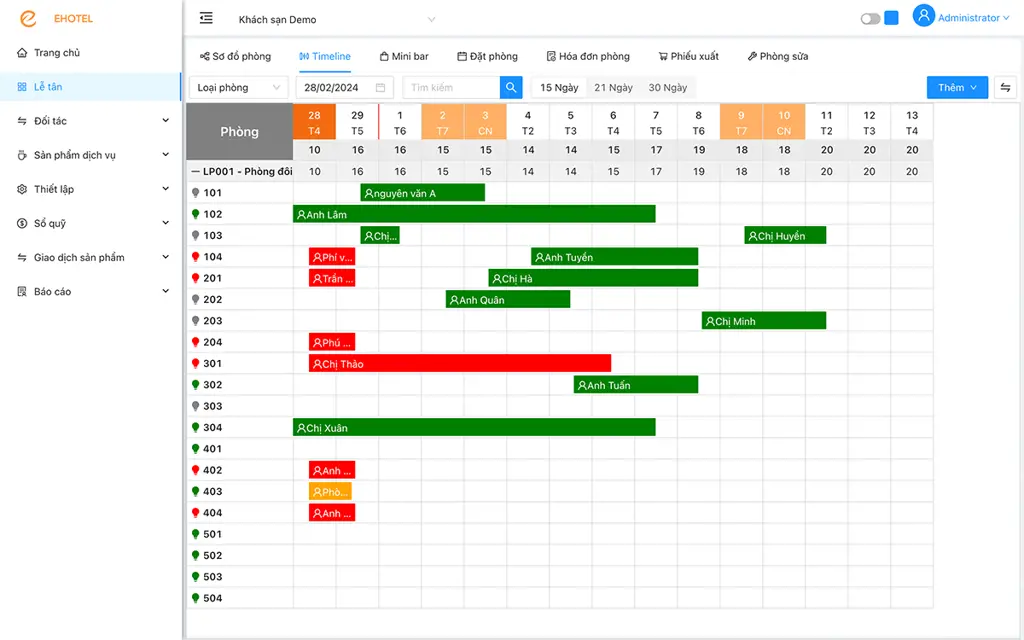Click the search magnifier button
This screenshot has height=640, width=1024.
511,88
